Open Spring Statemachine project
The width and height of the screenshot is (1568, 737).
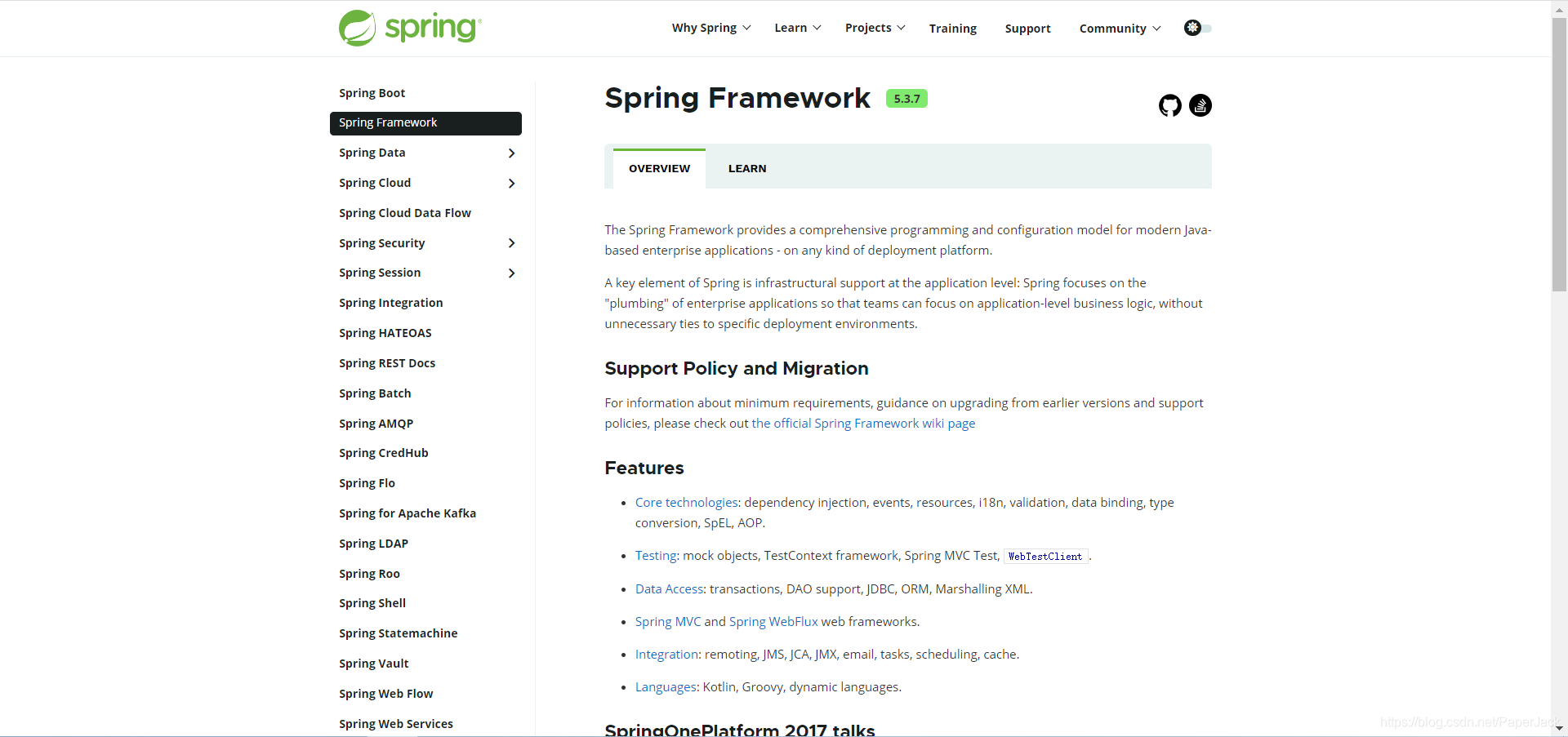point(398,633)
